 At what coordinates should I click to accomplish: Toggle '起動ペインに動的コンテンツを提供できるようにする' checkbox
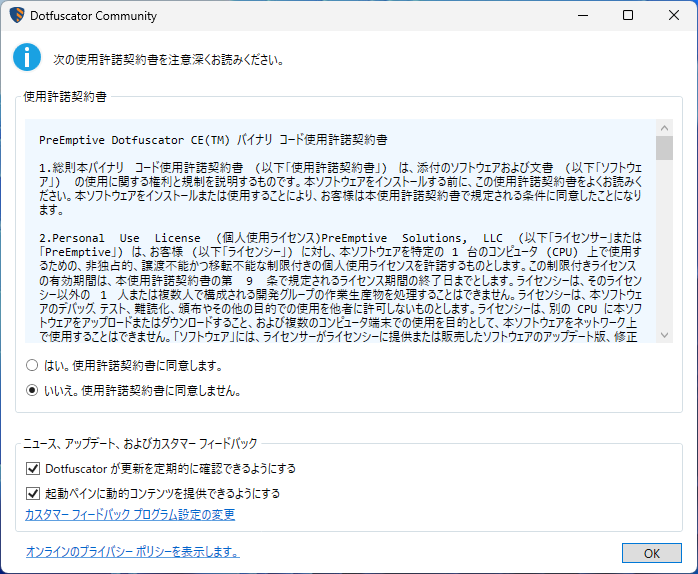(x=33, y=493)
